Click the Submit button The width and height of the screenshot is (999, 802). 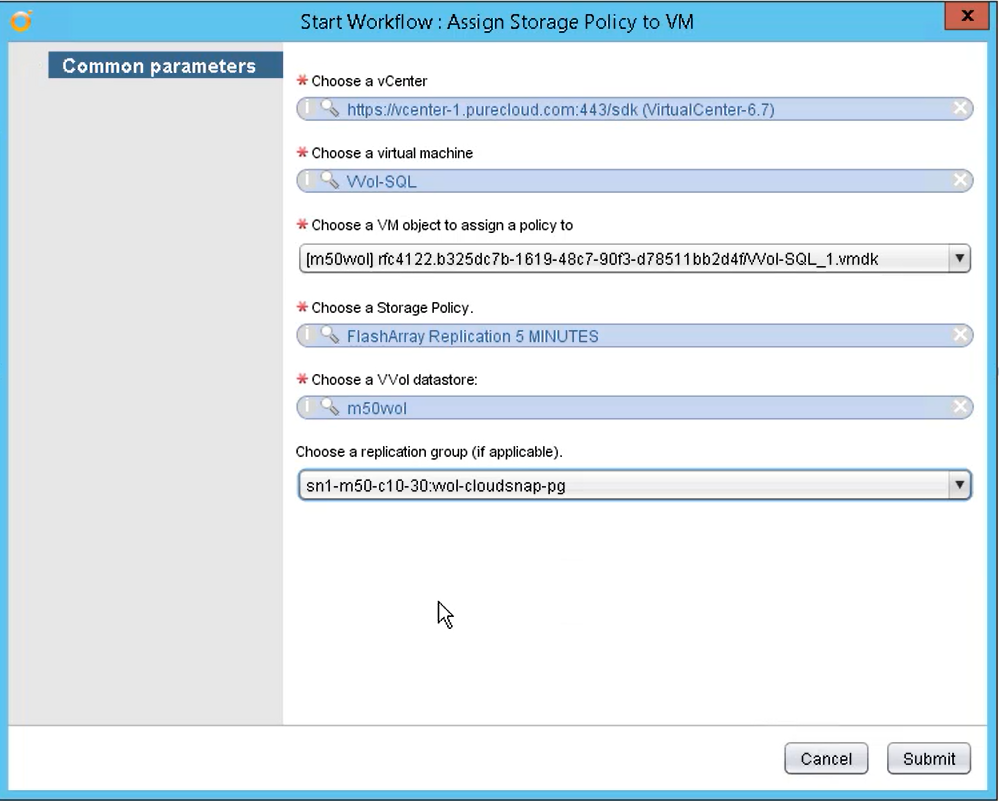929,759
